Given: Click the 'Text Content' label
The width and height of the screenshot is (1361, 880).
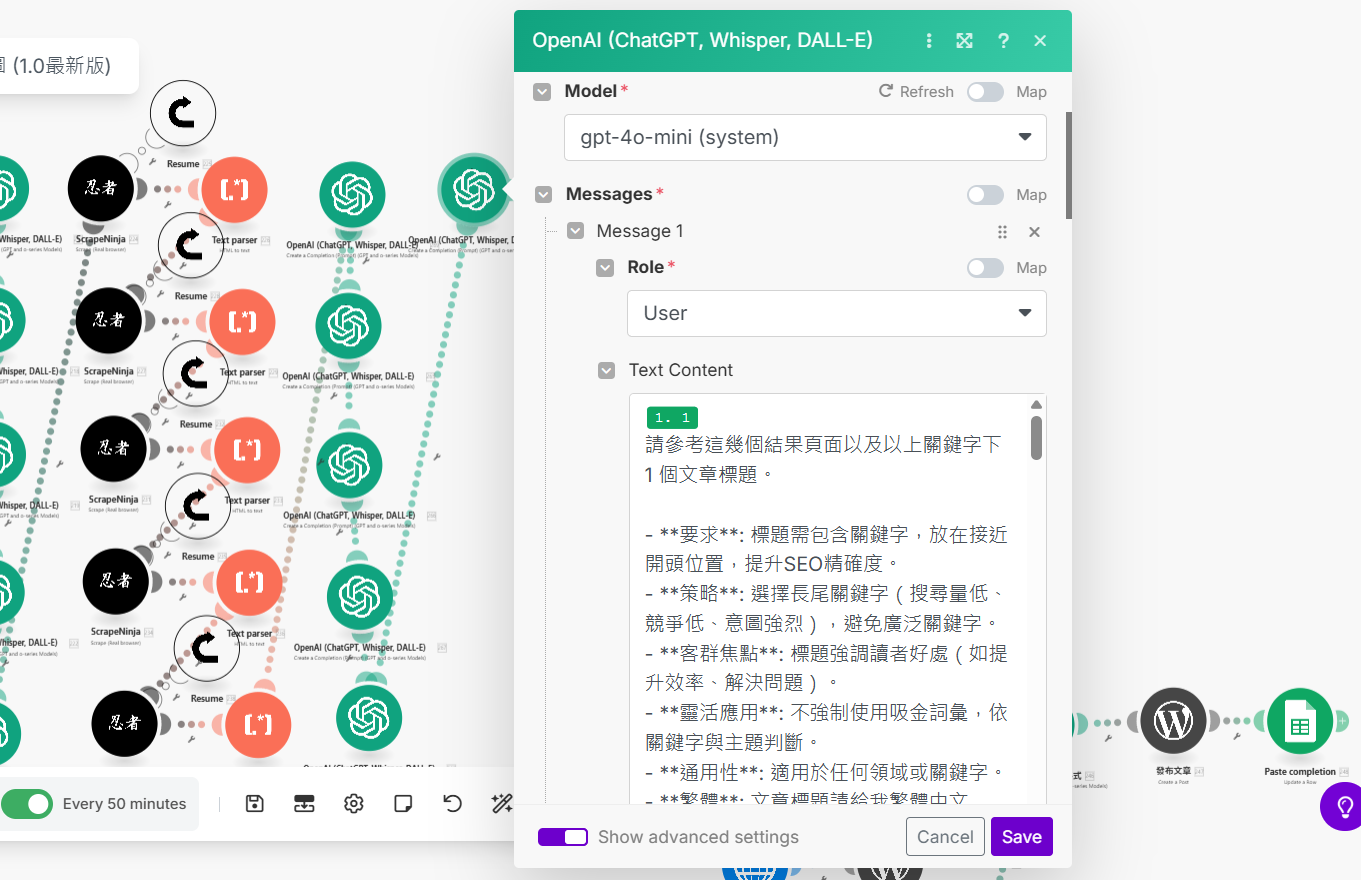Looking at the screenshot, I should click(681, 370).
